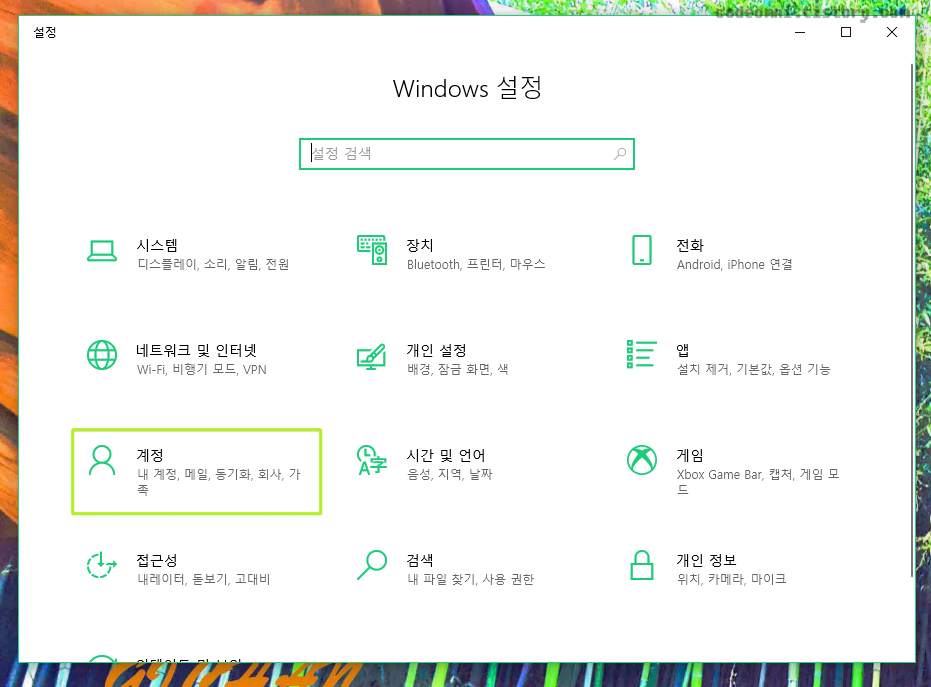Click the 게임 title text
The width and height of the screenshot is (931, 687).
tap(690, 455)
